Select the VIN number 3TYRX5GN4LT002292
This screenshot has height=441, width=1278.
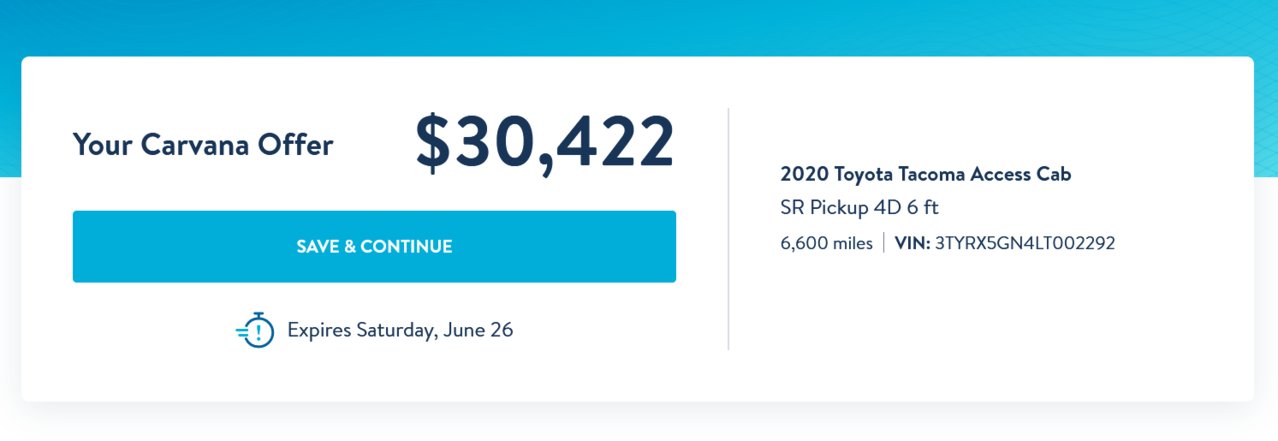pyautogui.click(x=1025, y=243)
